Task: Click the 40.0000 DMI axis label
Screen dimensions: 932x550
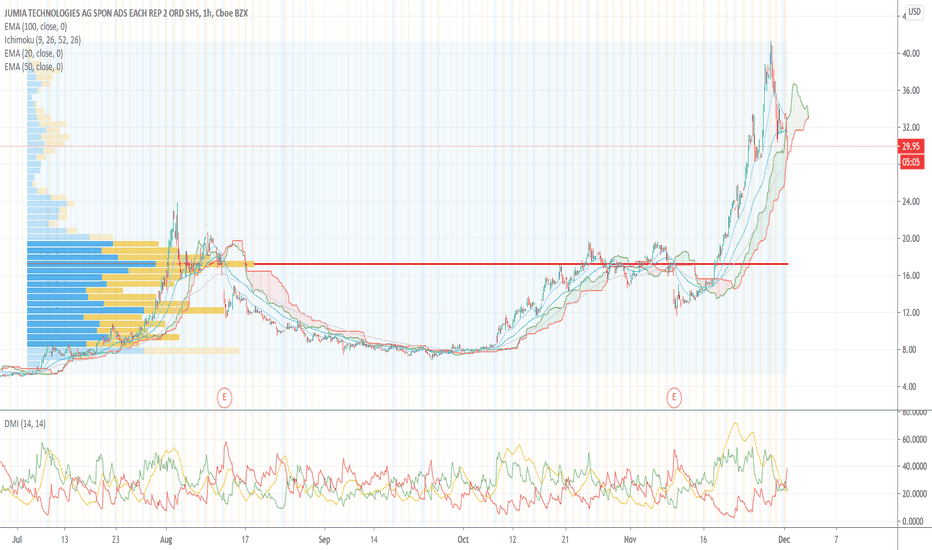Action: point(914,466)
